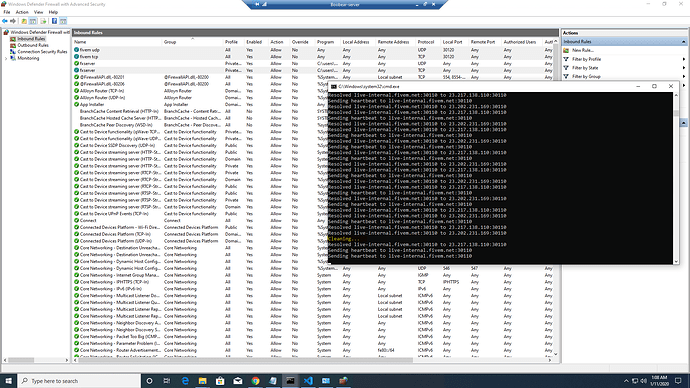The image size is (690, 388).
Task: Open the Filter by State submenu arrow
Action: point(684,68)
